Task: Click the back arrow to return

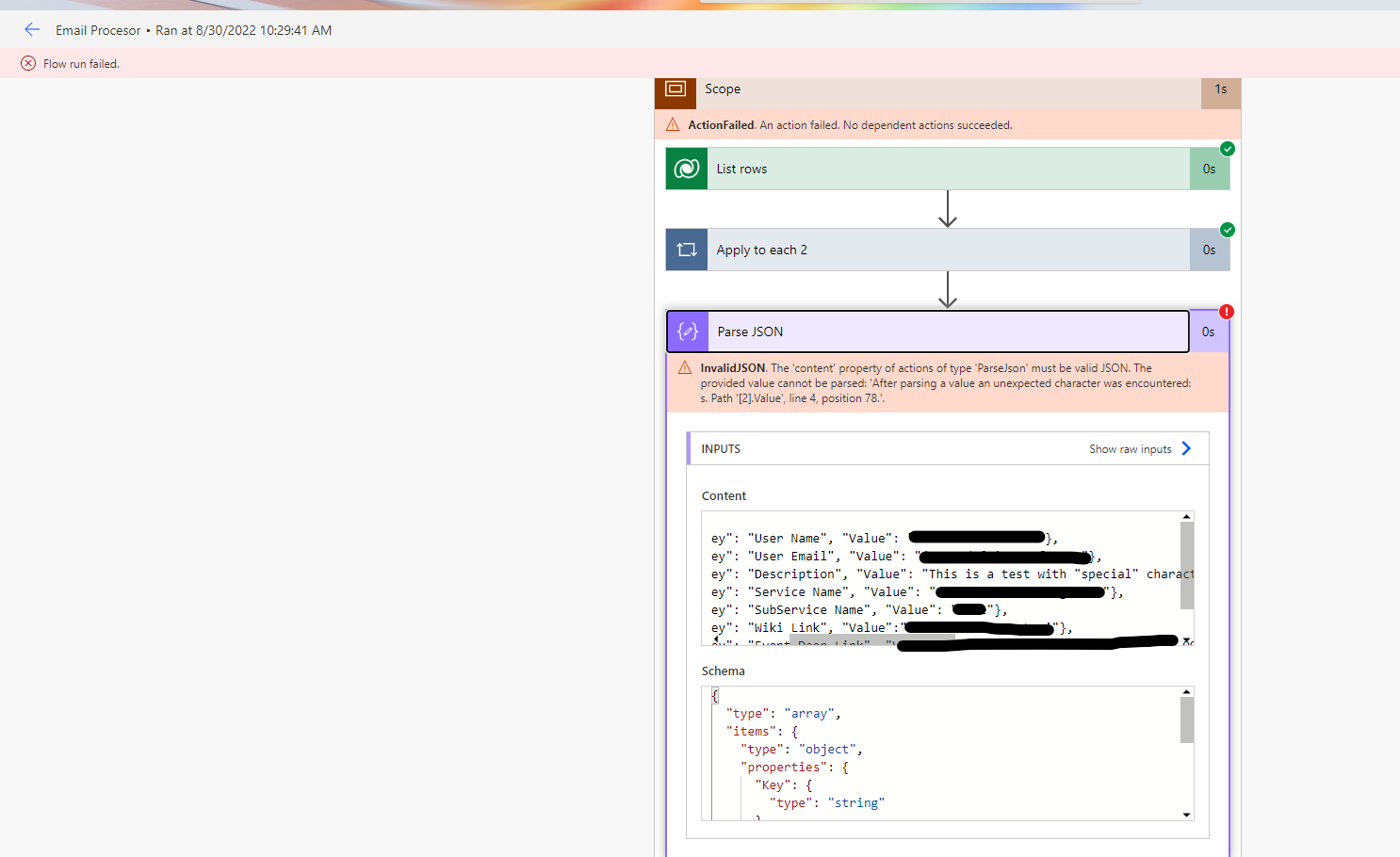Action: (x=32, y=29)
